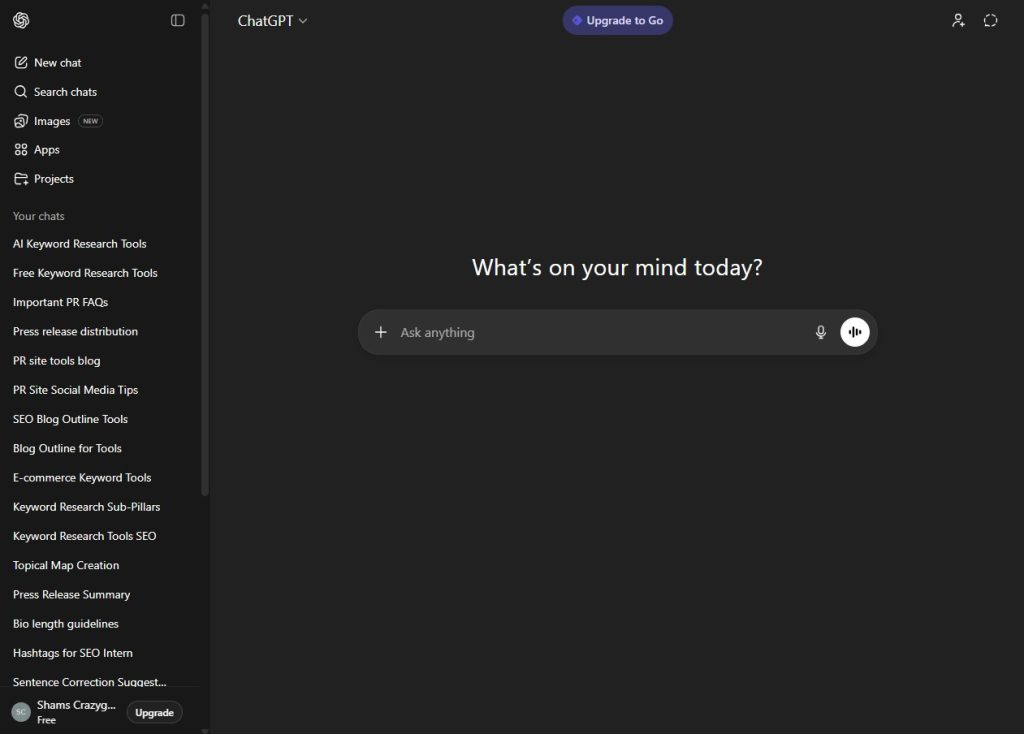Open Press Release Summary chat
The image size is (1024, 734).
tap(99, 595)
